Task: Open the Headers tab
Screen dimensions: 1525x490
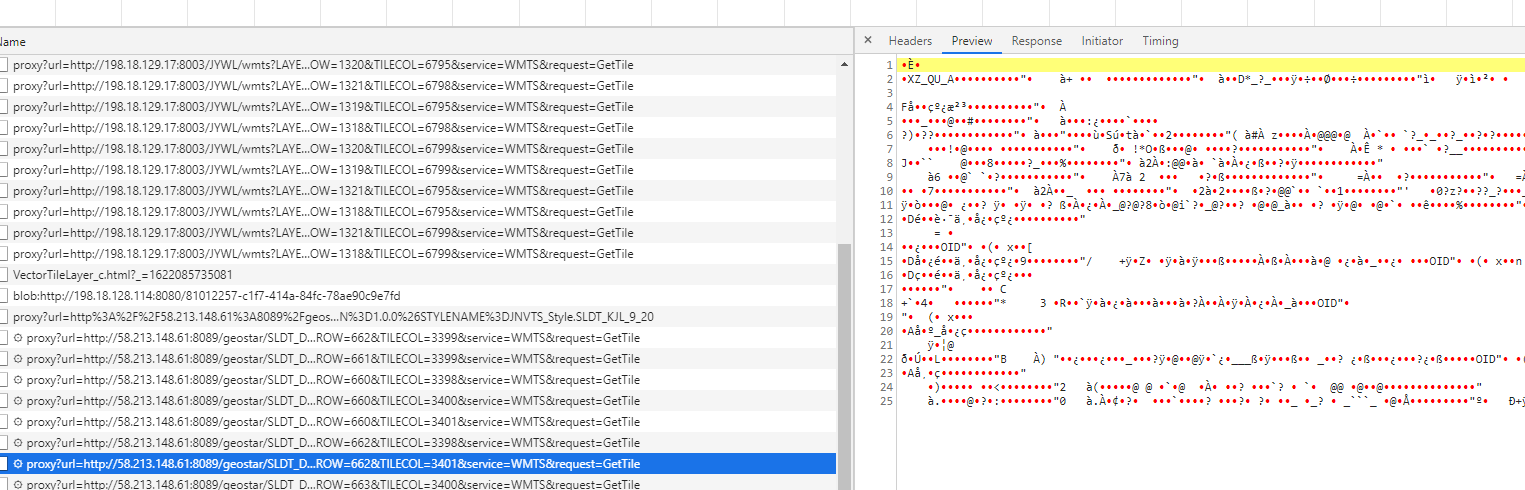Action: click(x=910, y=41)
